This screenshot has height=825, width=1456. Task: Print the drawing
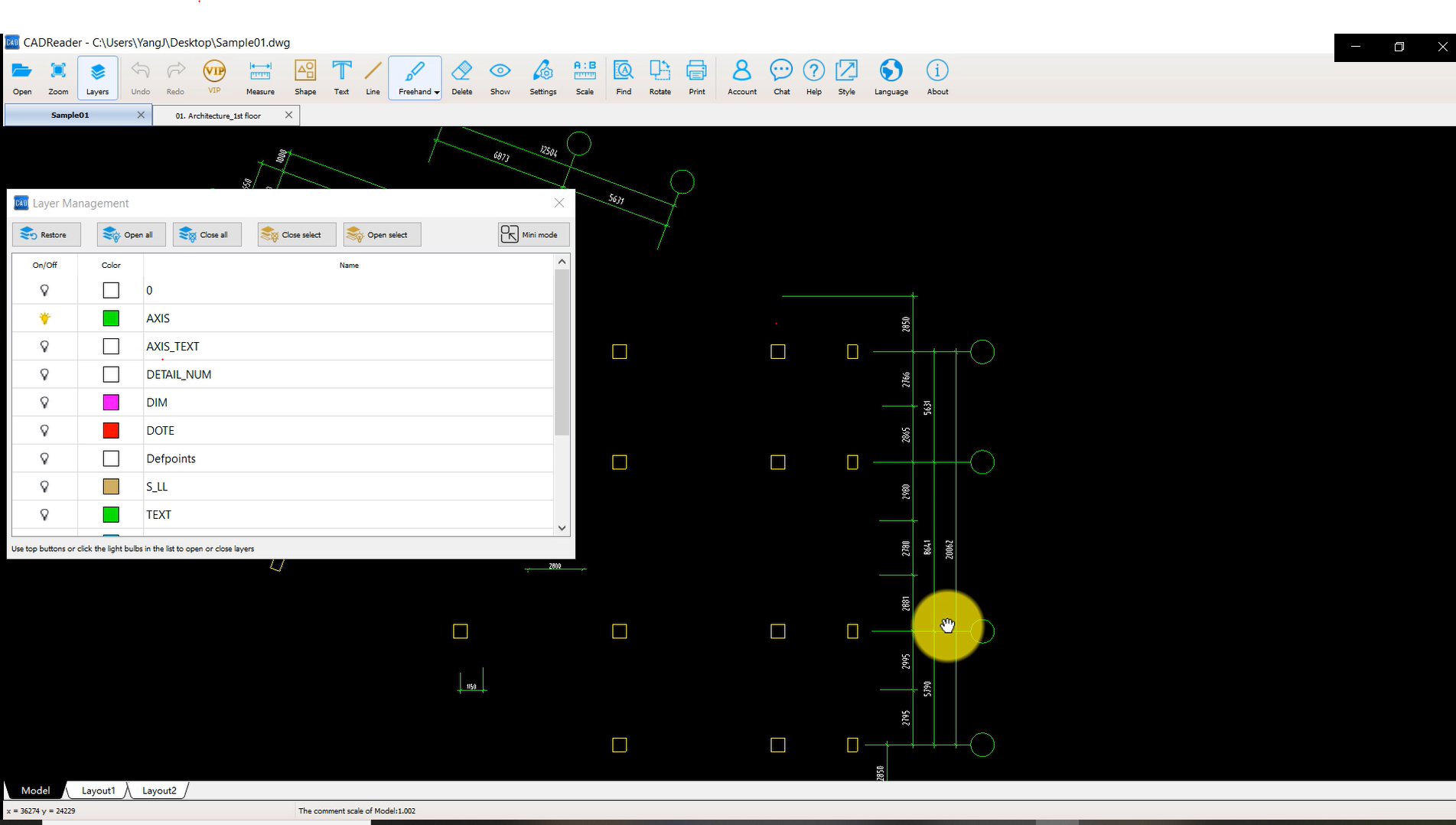[696, 77]
